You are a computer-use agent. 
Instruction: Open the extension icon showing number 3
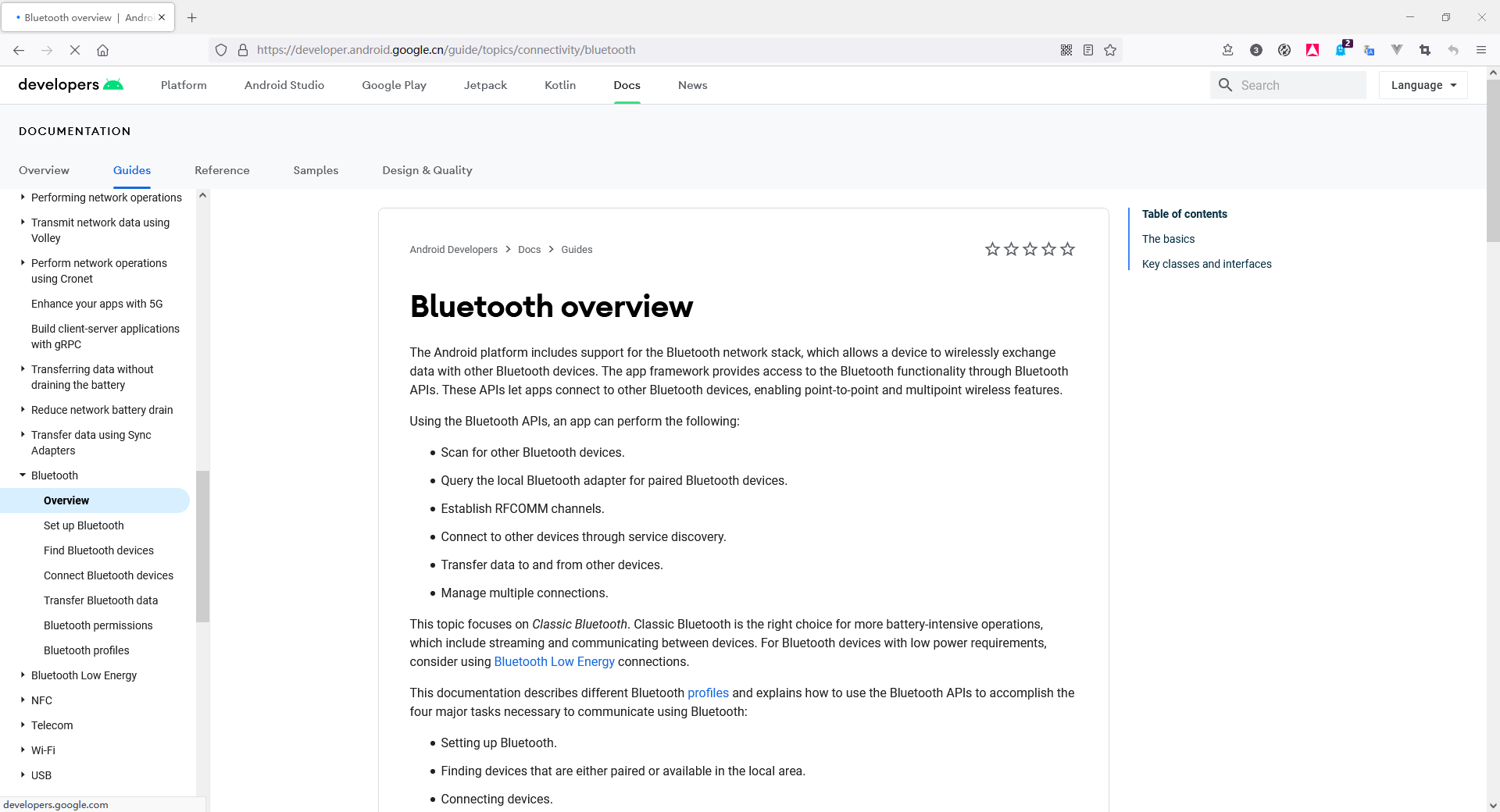(x=1256, y=50)
